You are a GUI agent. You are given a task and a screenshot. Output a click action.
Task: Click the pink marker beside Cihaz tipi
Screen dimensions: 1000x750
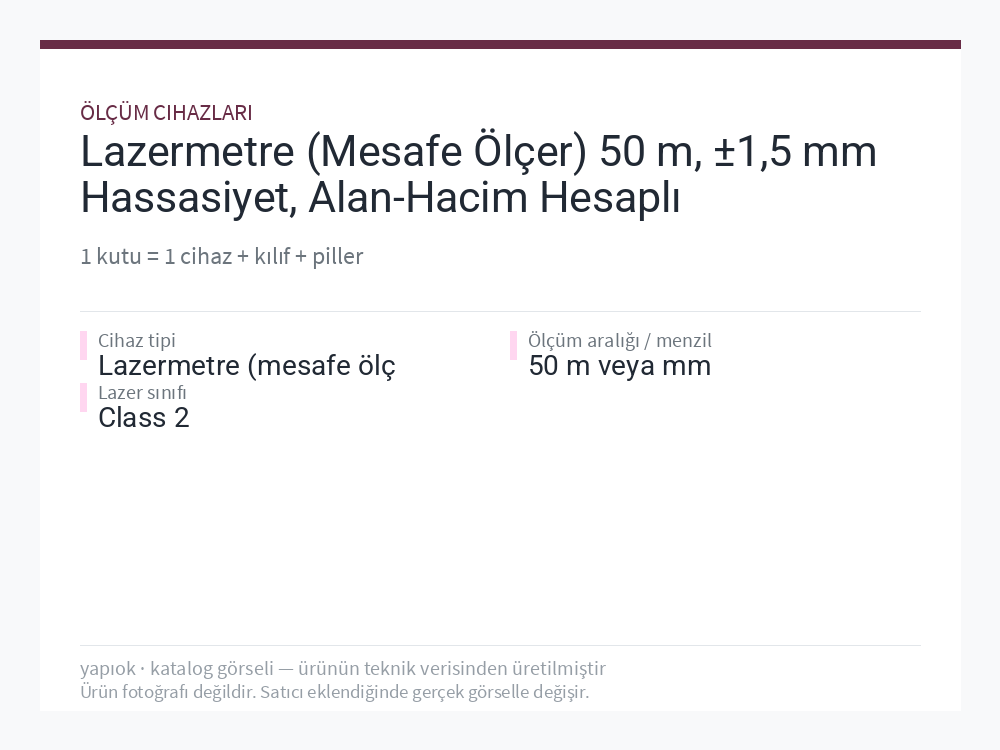(84, 346)
